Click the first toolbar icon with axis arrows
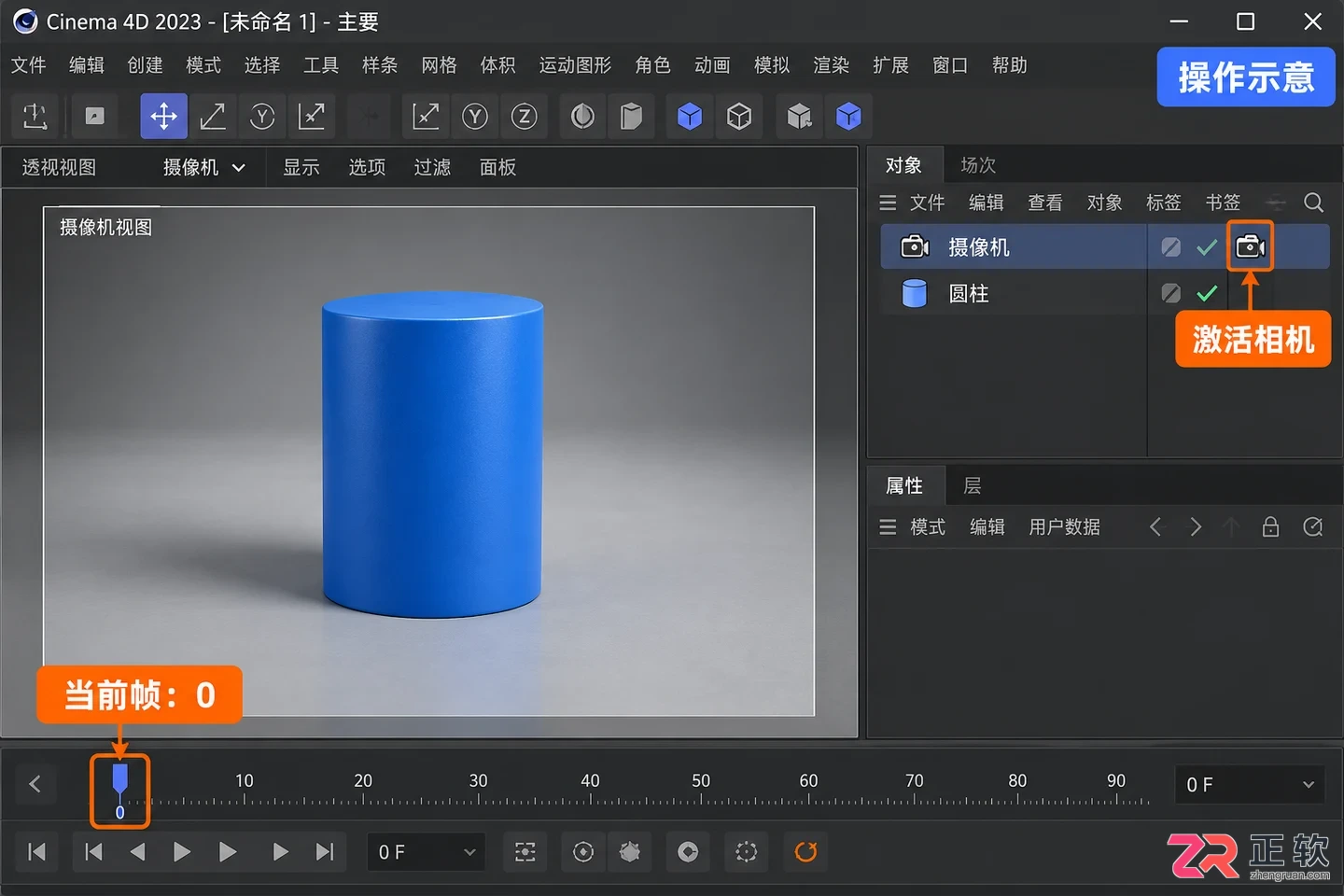This screenshot has height=896, width=1344. [x=35, y=117]
